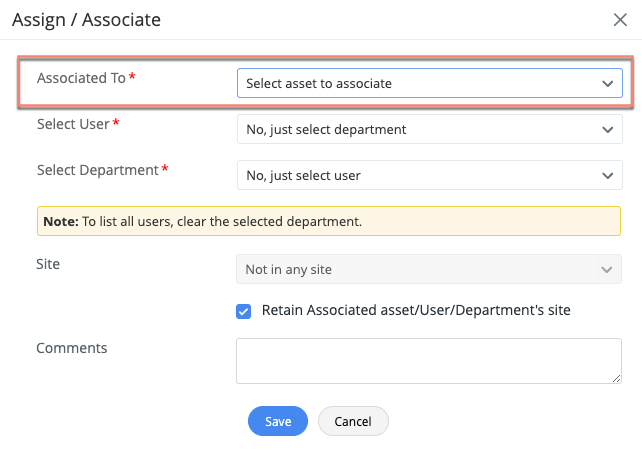Click the Note about listing all users
Image resolution: width=642 pixels, height=452 pixels.
click(x=328, y=221)
